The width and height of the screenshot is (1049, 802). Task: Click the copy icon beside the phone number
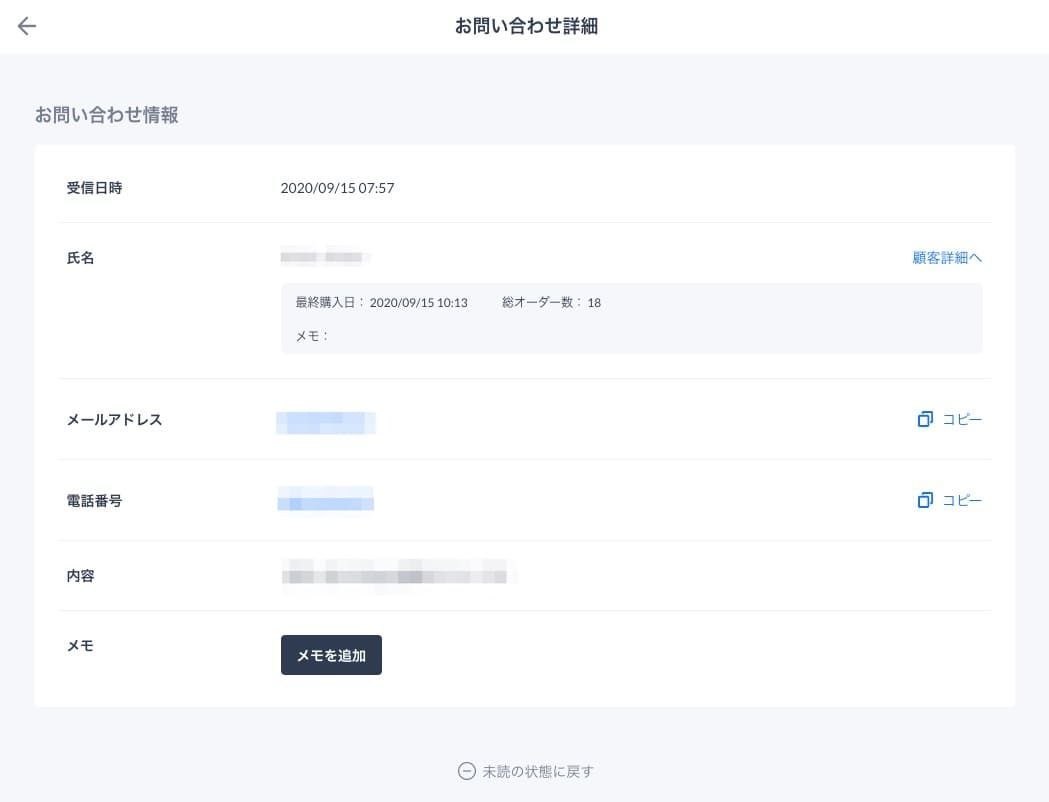tap(925, 500)
